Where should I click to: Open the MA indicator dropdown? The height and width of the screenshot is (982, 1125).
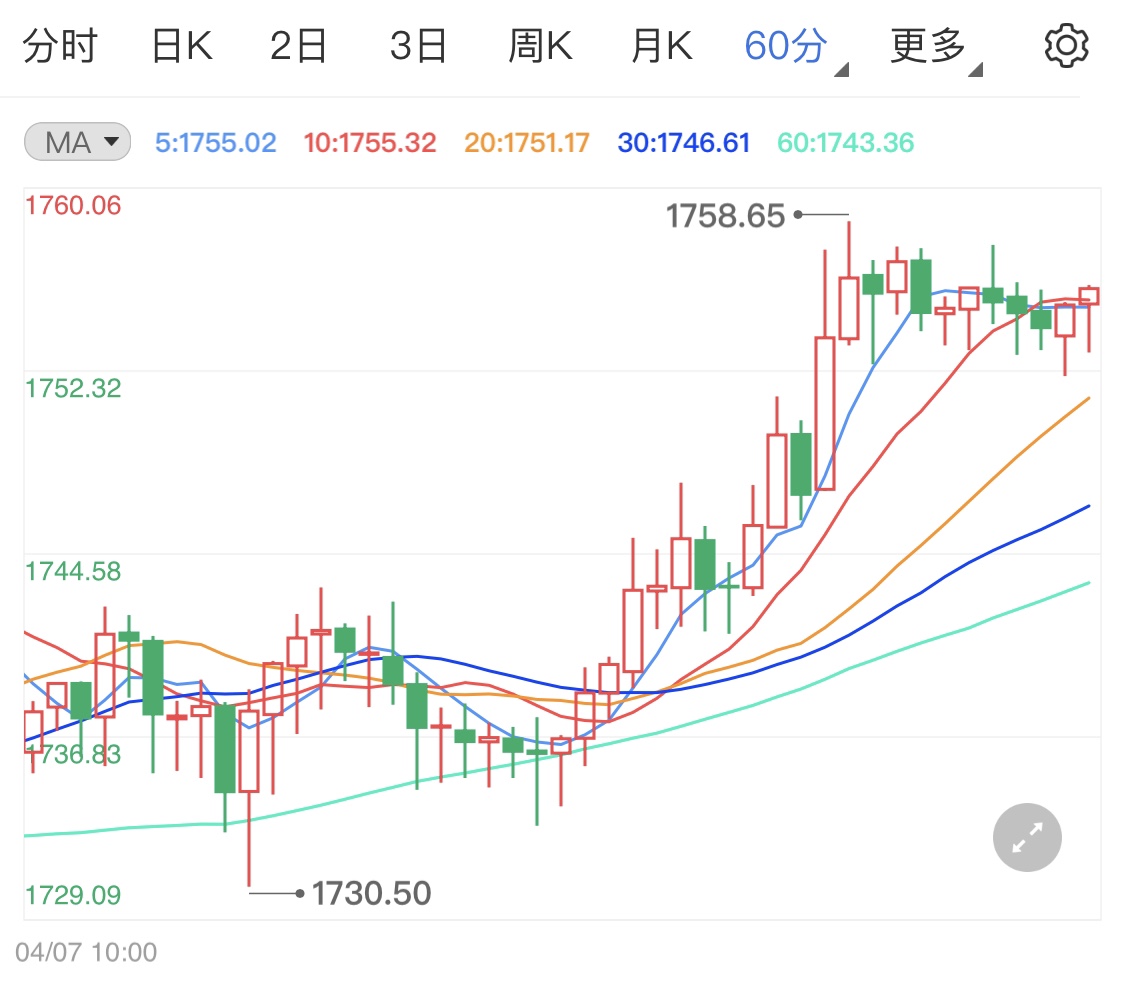[x=77, y=141]
